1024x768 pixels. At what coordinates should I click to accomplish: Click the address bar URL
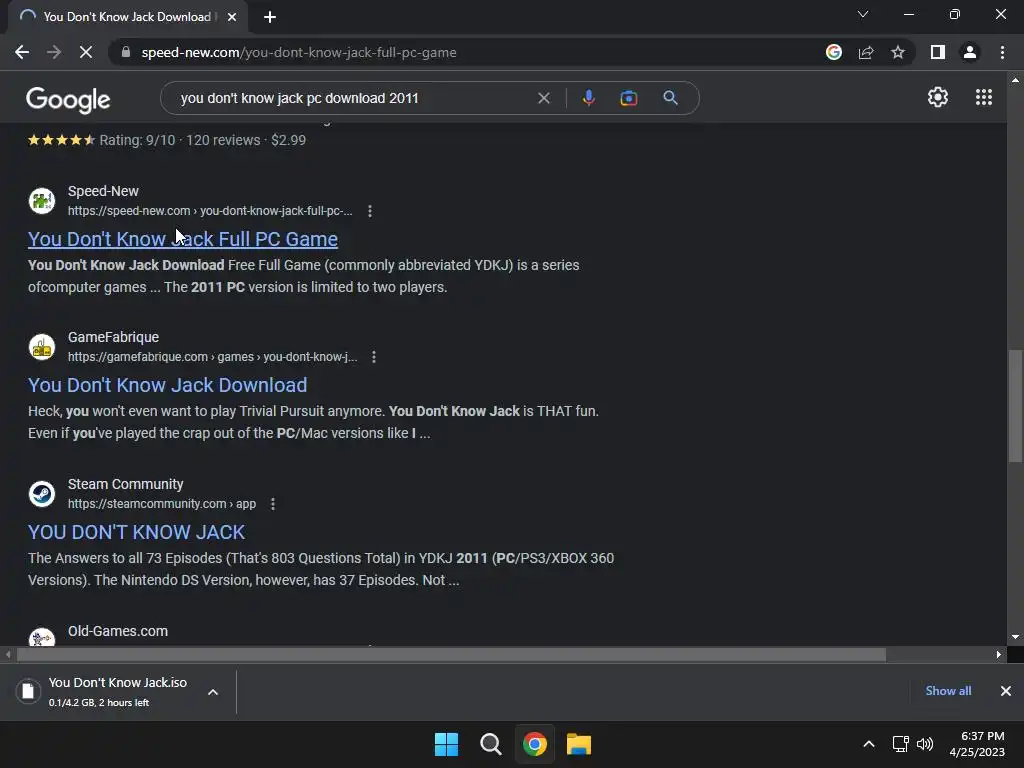pyautogui.click(x=299, y=52)
